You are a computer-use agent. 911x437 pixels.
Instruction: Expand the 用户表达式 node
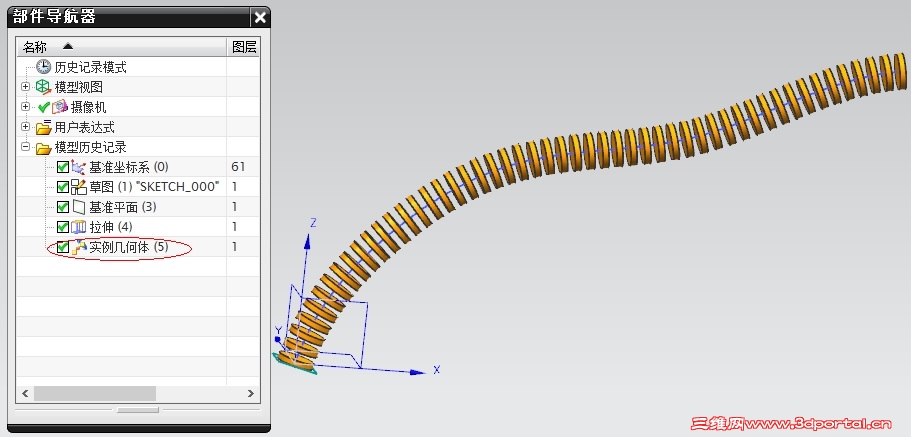[25, 127]
